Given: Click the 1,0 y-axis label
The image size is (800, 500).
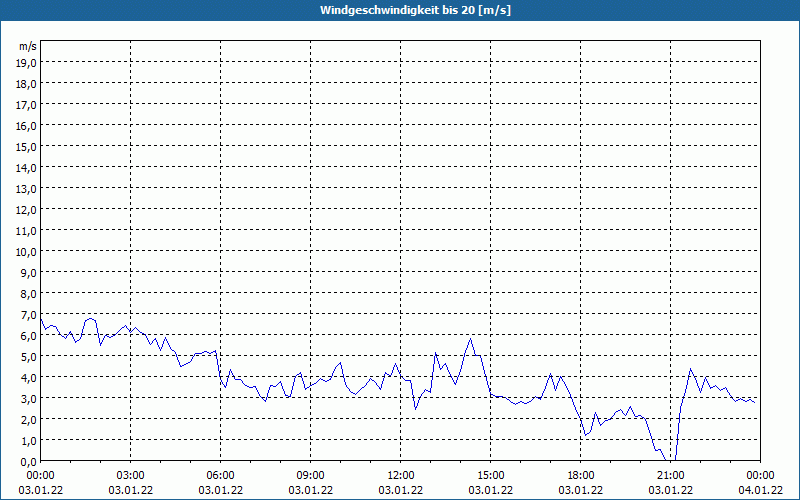Looking at the screenshot, I should pyautogui.click(x=28, y=440).
